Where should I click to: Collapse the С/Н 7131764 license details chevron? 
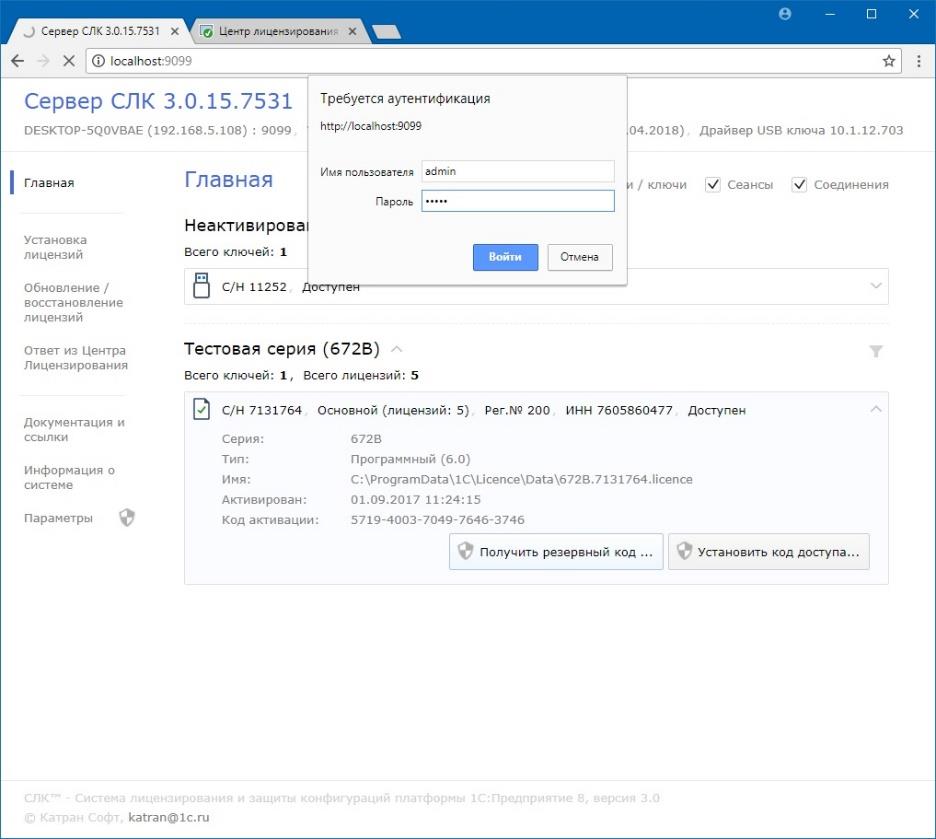coord(876,409)
